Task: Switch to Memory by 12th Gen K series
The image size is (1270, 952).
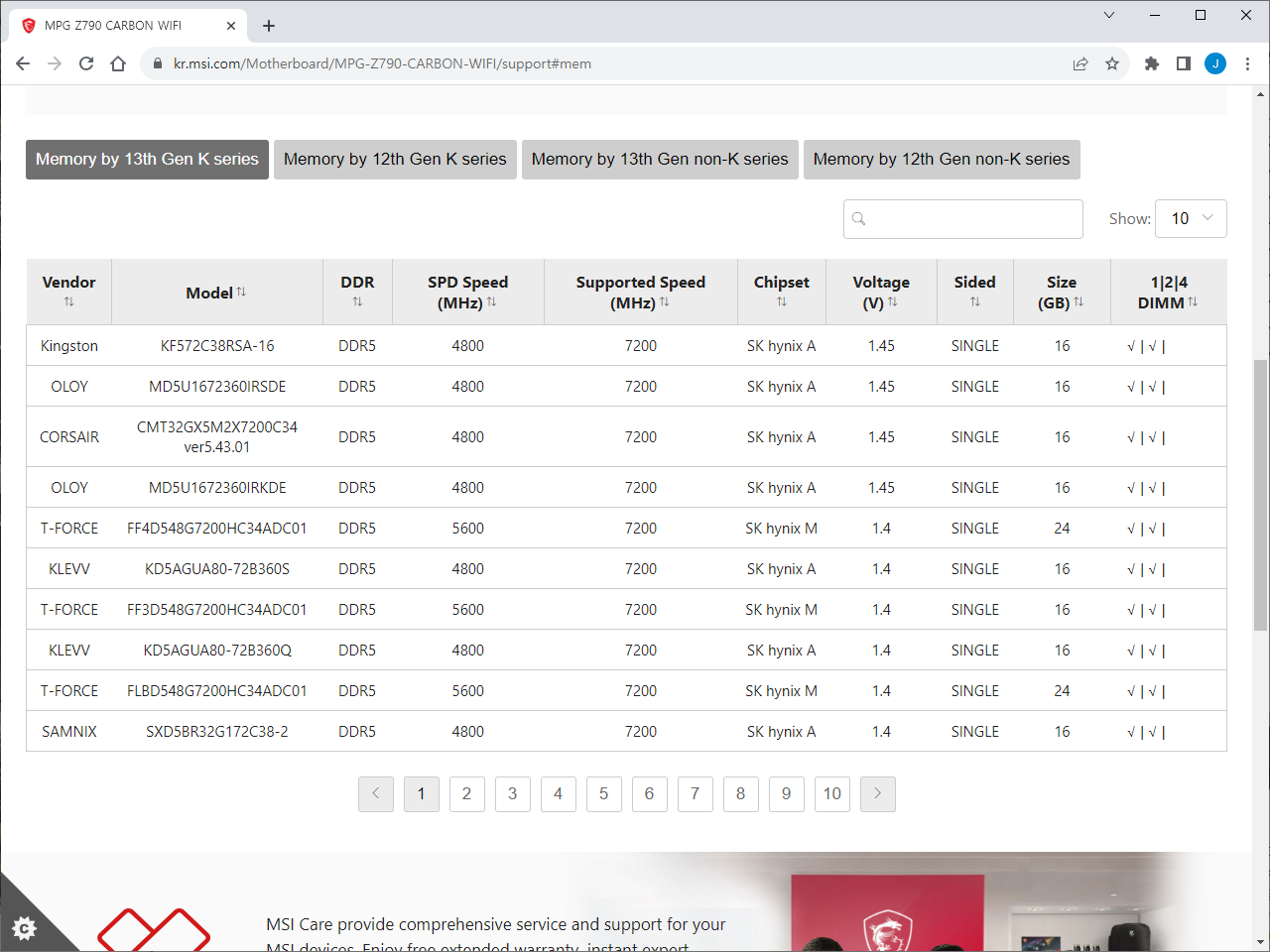Action: pyautogui.click(x=395, y=160)
